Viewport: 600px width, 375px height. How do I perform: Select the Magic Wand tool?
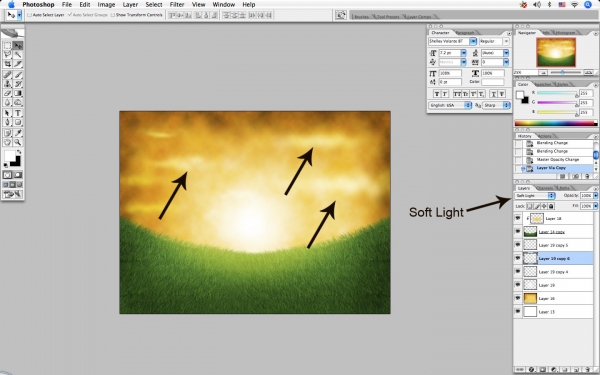(18, 55)
